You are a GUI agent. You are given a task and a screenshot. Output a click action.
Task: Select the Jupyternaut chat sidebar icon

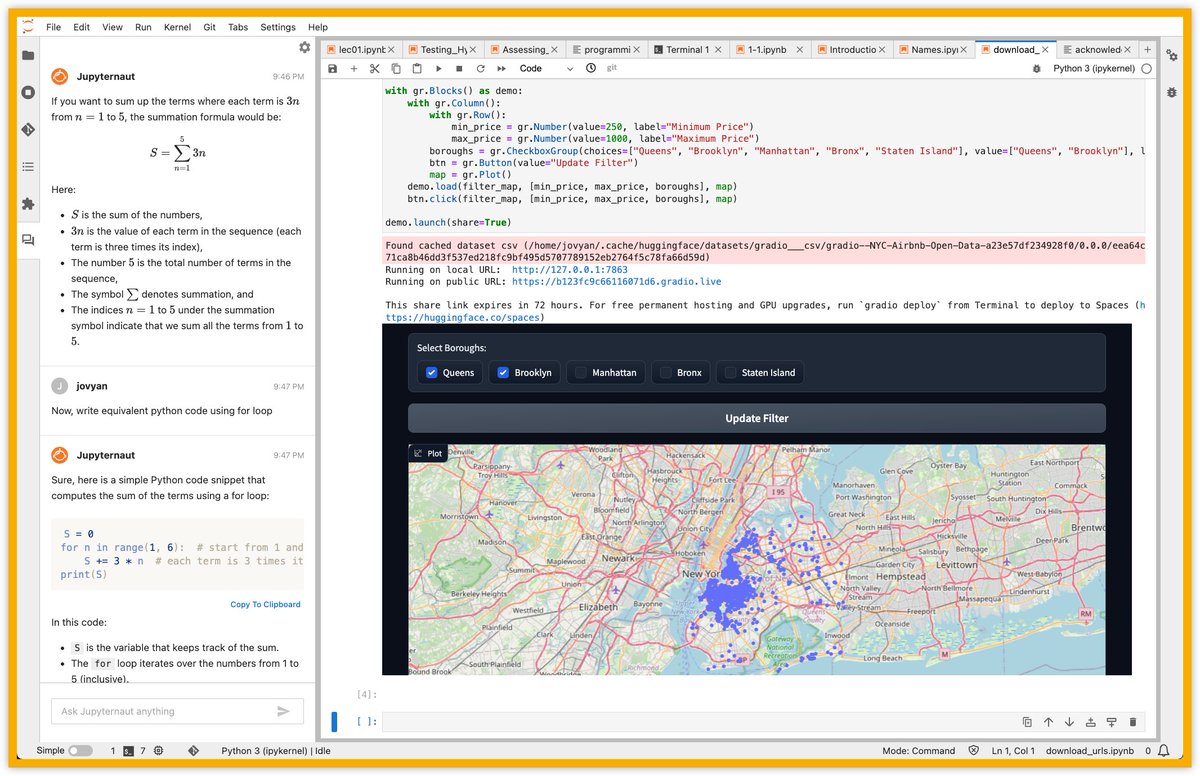[28, 240]
